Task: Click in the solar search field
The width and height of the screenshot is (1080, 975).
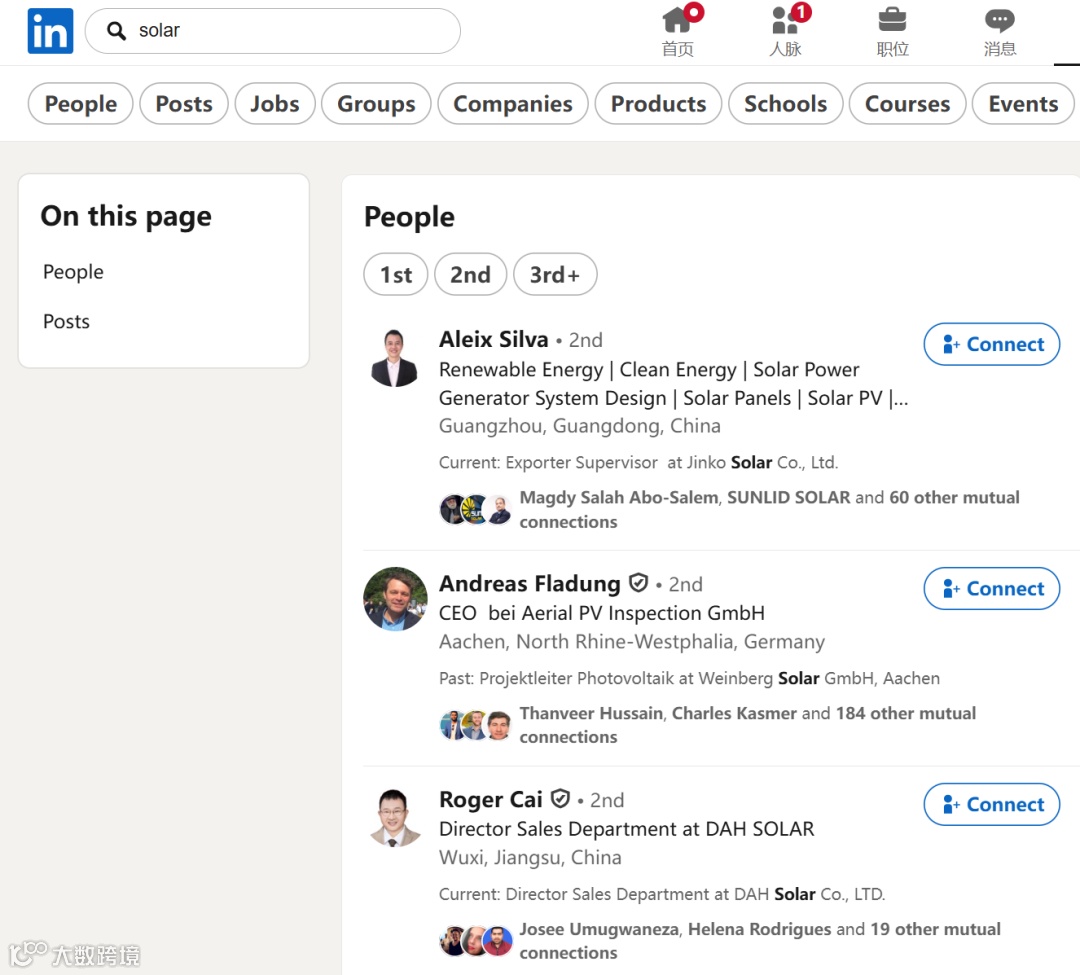Action: coord(273,31)
